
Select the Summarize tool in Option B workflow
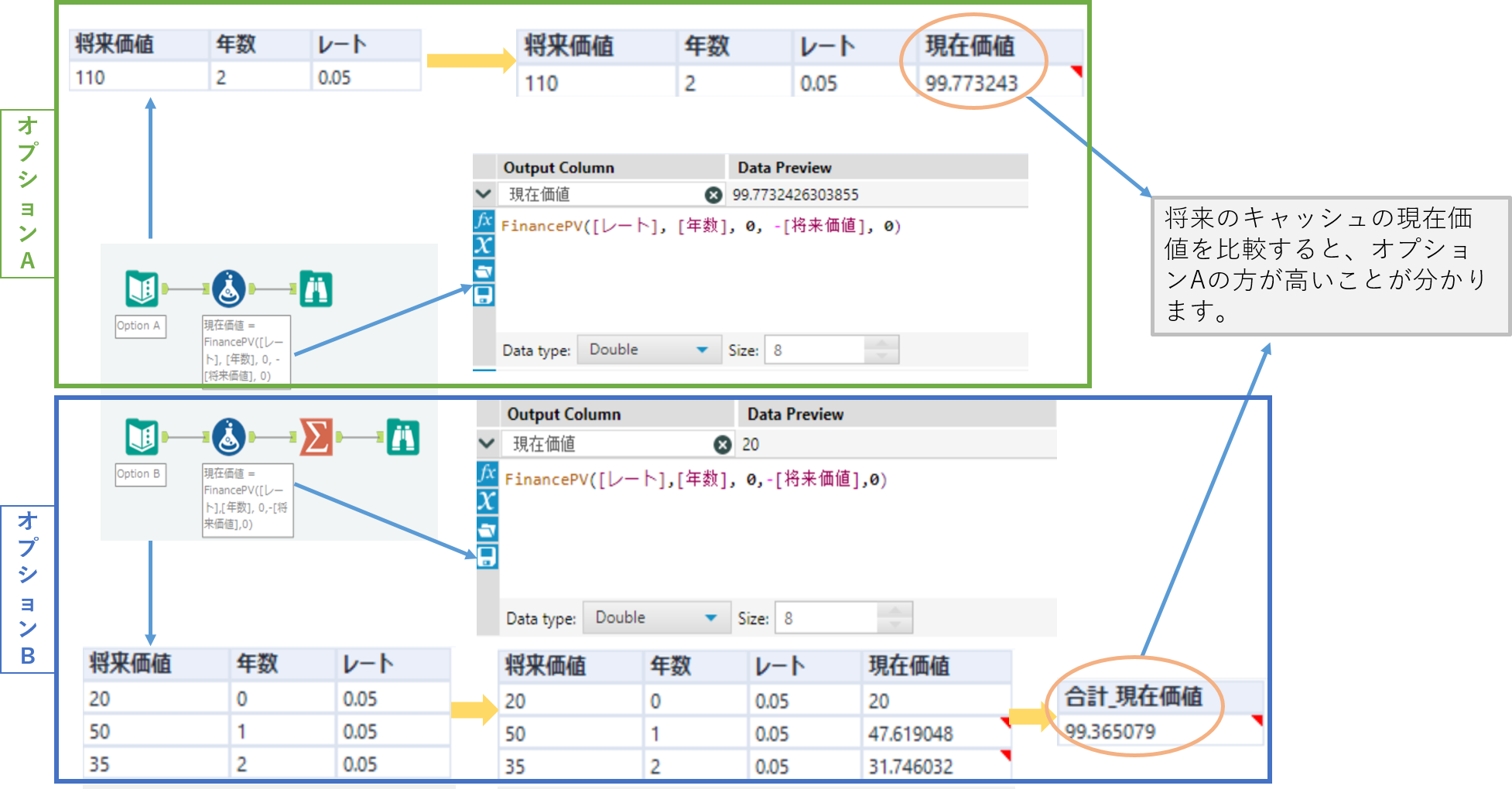(316, 437)
